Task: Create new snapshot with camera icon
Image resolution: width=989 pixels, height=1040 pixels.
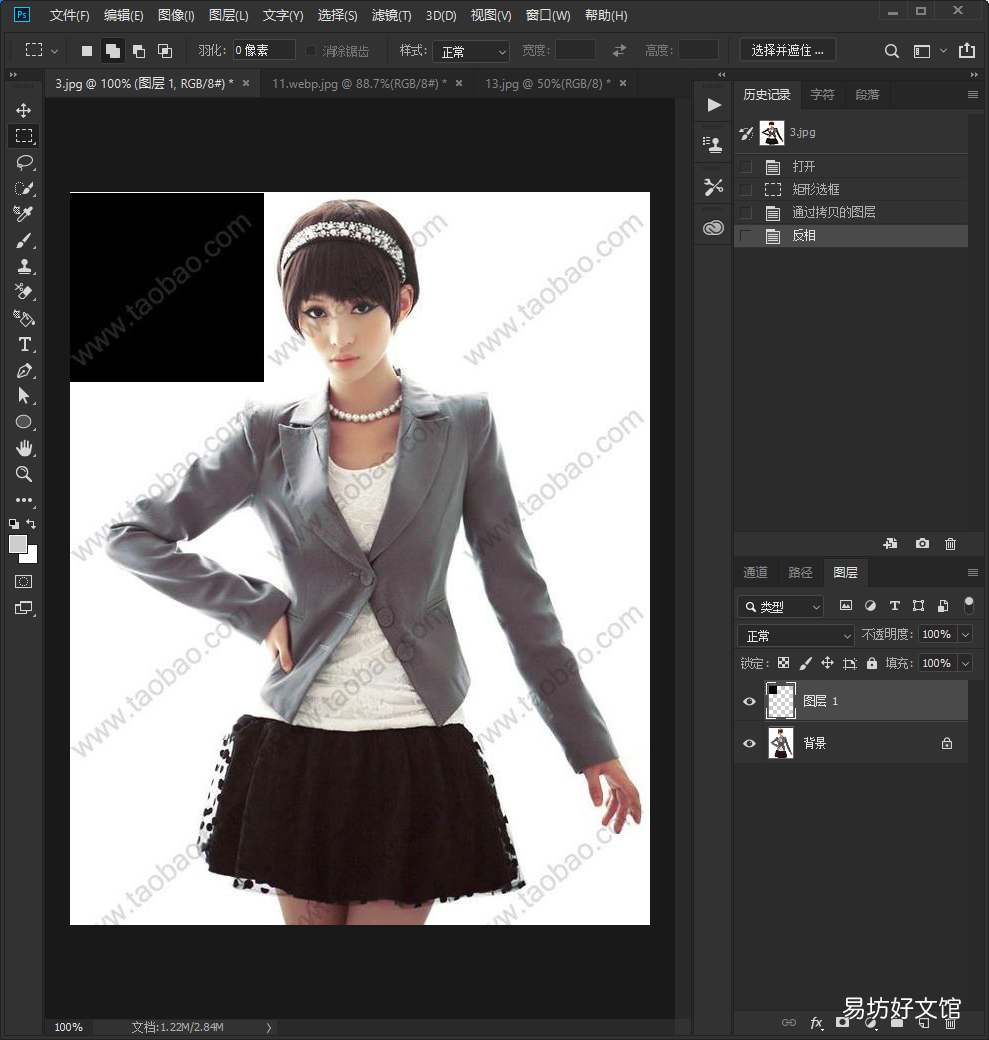Action: click(x=922, y=544)
